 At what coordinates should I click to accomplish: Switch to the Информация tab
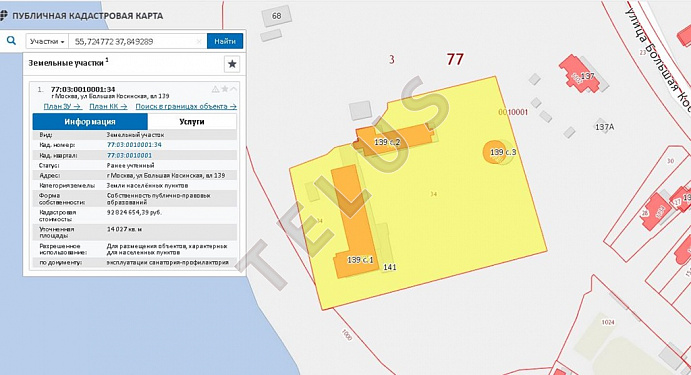coord(90,122)
